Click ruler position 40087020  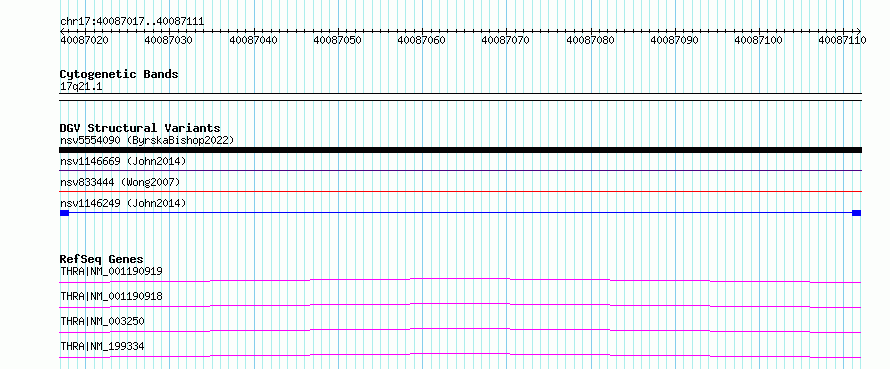pyautogui.click(x=85, y=40)
